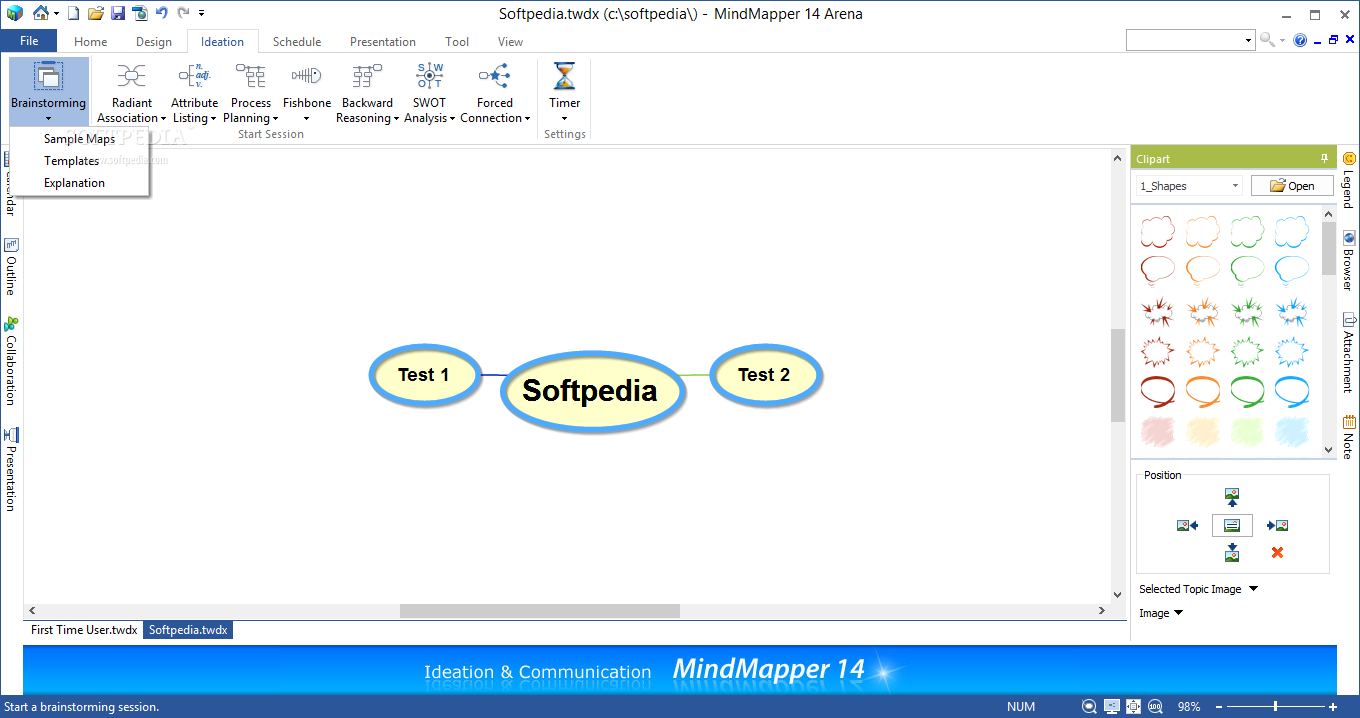Click the Home icon in quick access toolbar

tap(41, 13)
